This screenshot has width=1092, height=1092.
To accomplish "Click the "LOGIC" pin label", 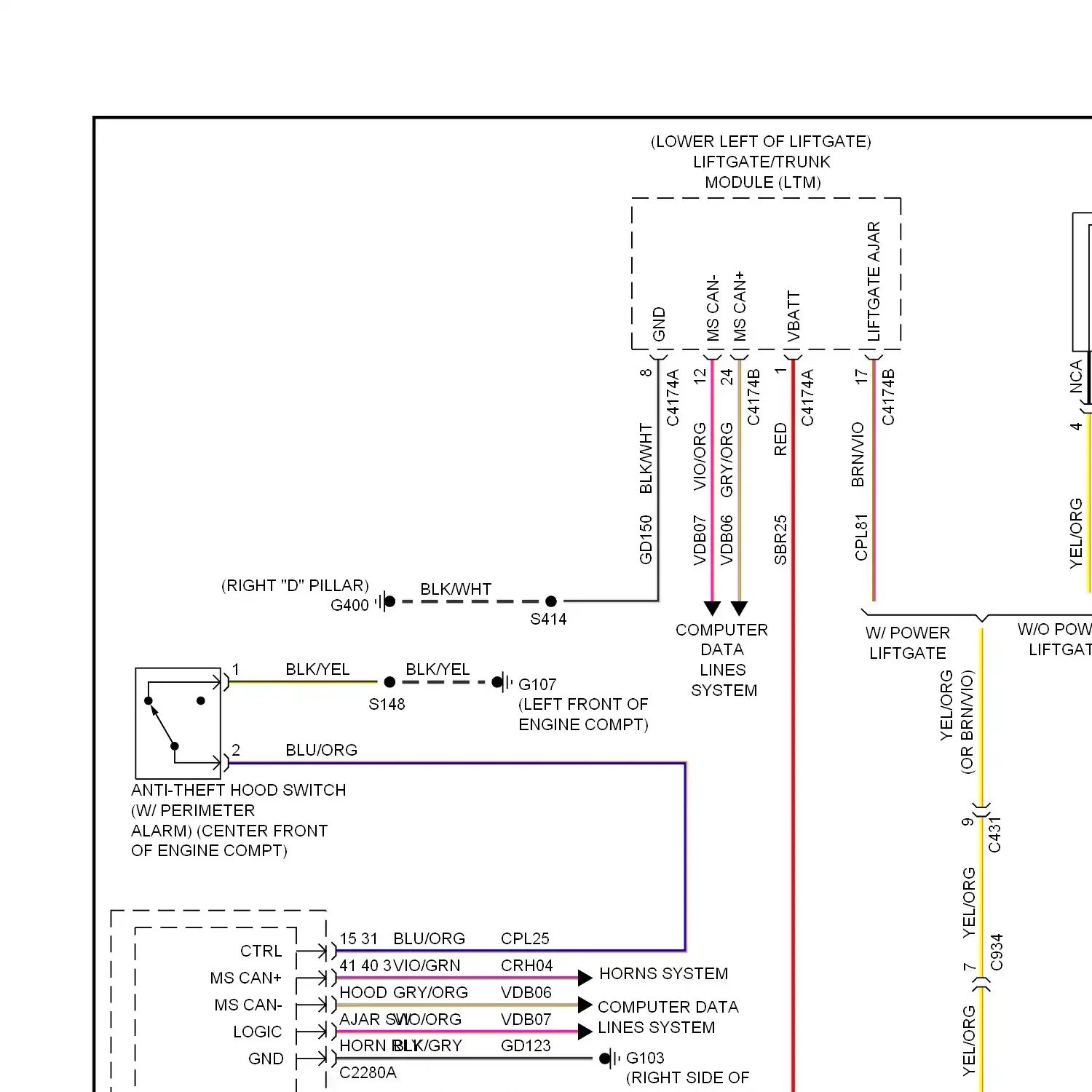I will point(257,1032).
